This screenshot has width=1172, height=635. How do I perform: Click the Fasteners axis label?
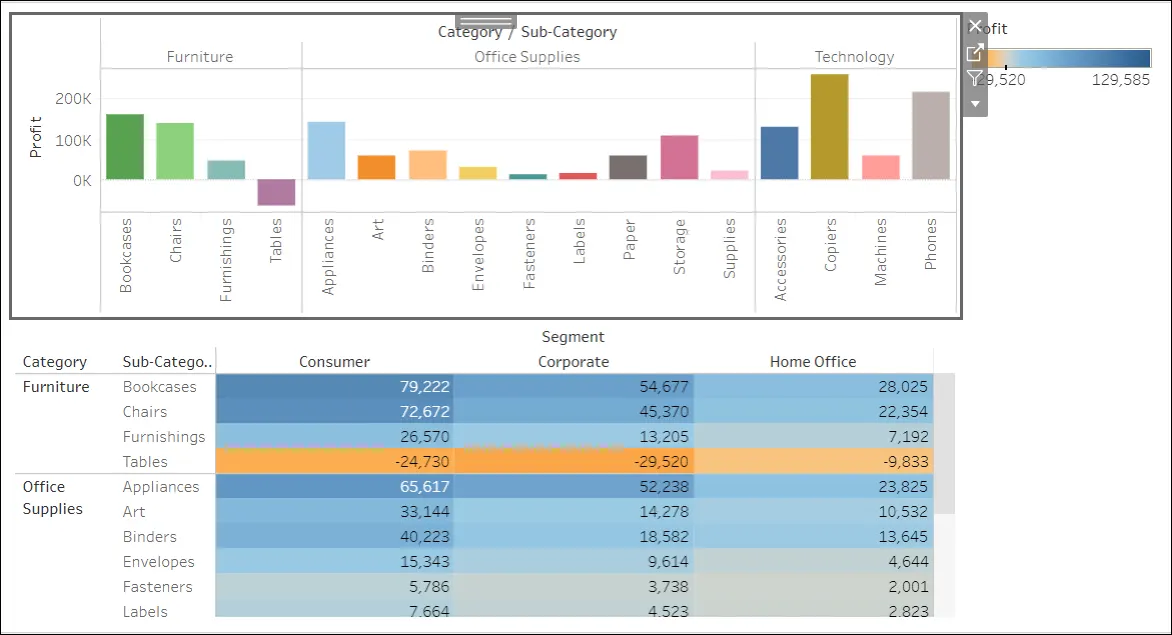529,254
